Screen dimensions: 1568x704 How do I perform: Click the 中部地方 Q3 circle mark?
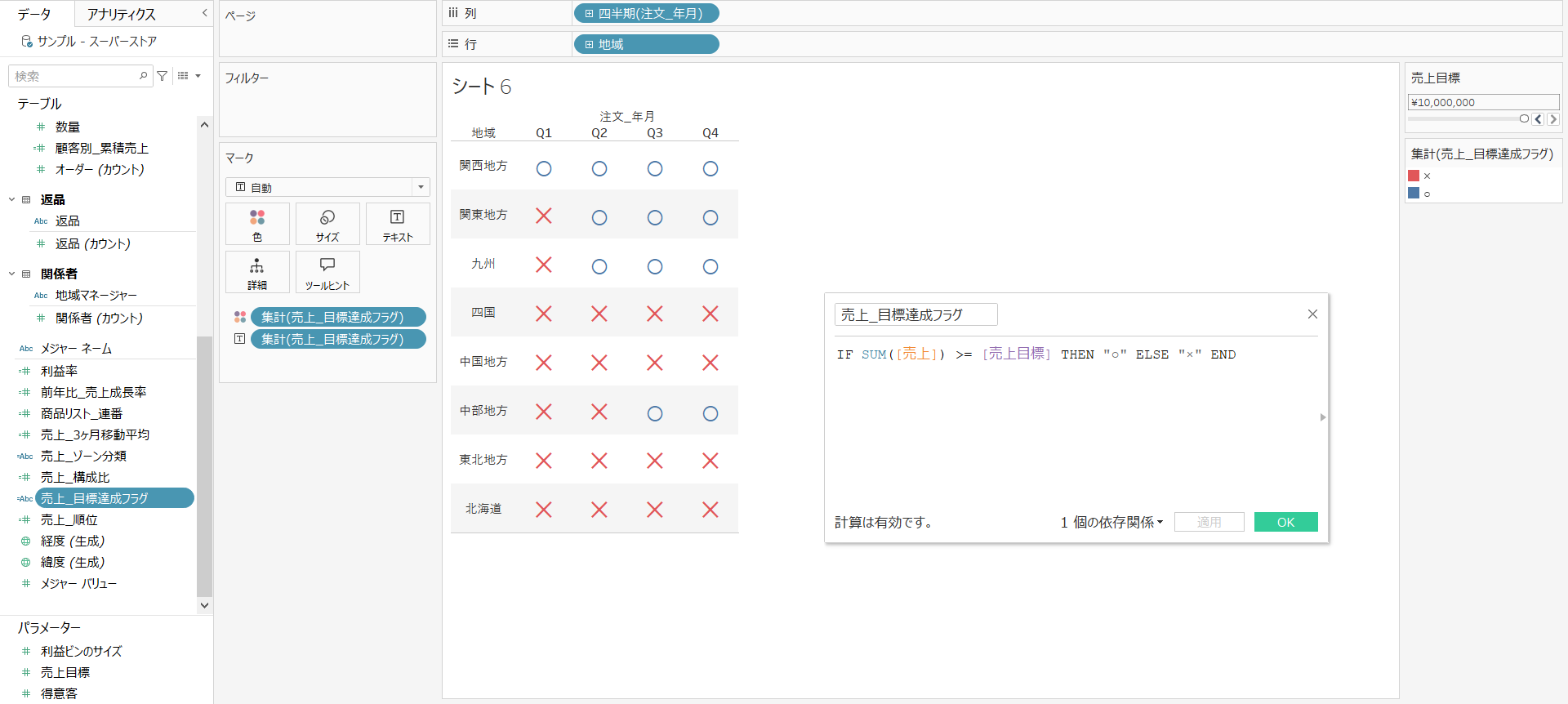coord(655,413)
